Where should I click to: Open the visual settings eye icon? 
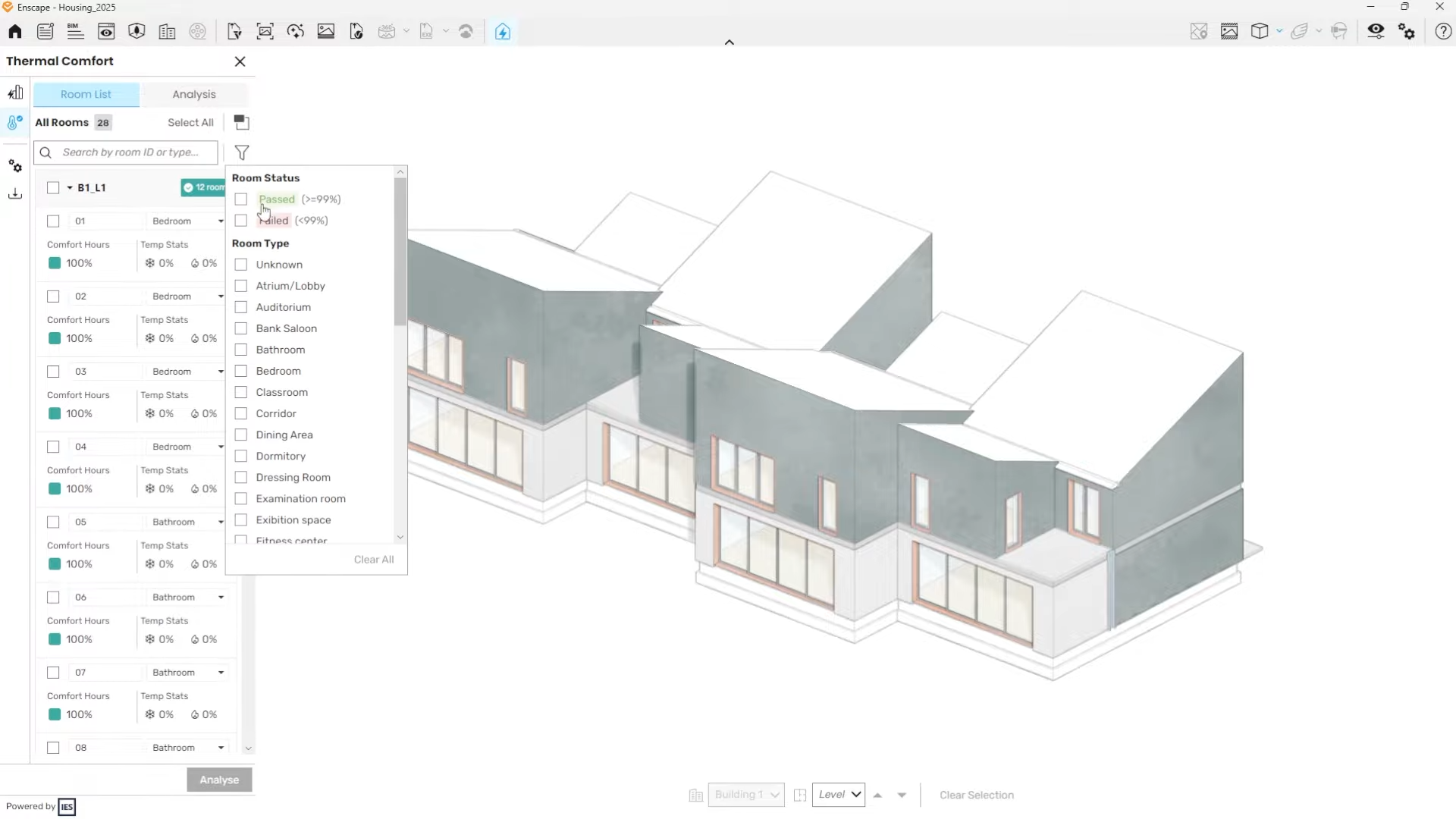point(1376,32)
